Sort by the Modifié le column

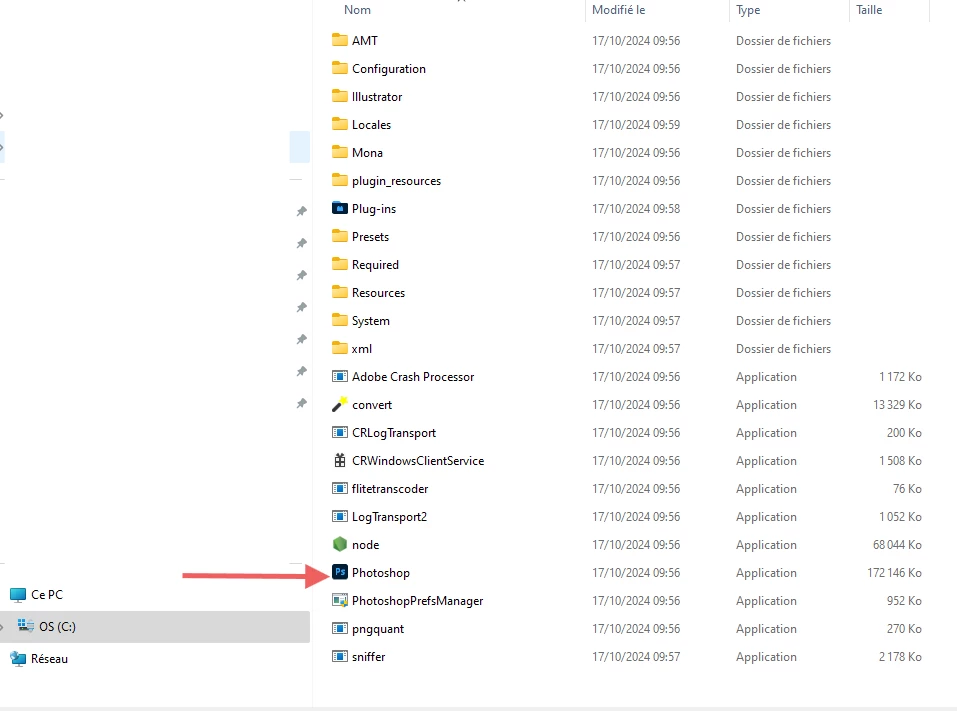[618, 10]
